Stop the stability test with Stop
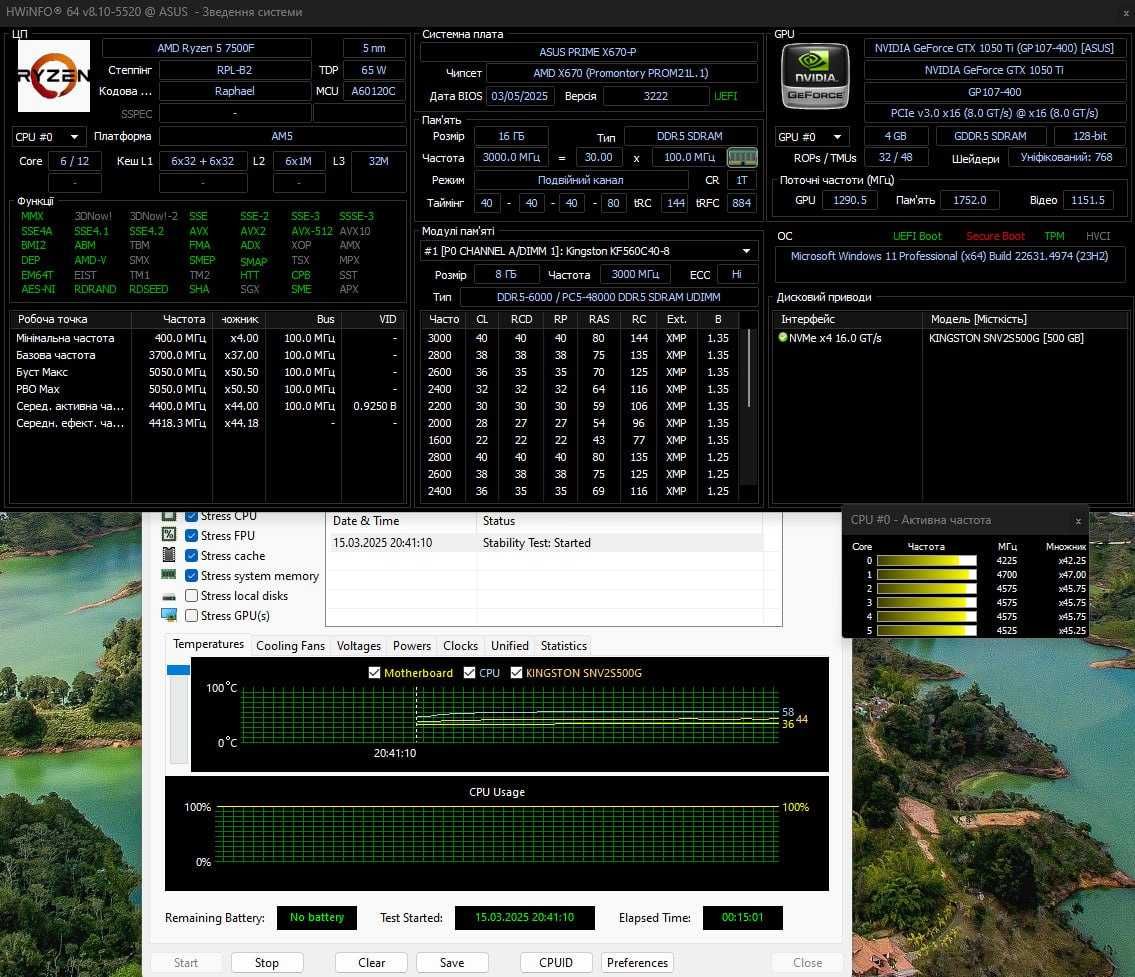 (267, 963)
